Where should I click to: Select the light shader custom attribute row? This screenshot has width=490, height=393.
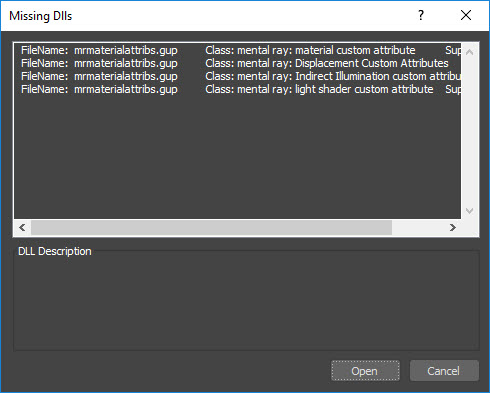tap(237, 89)
